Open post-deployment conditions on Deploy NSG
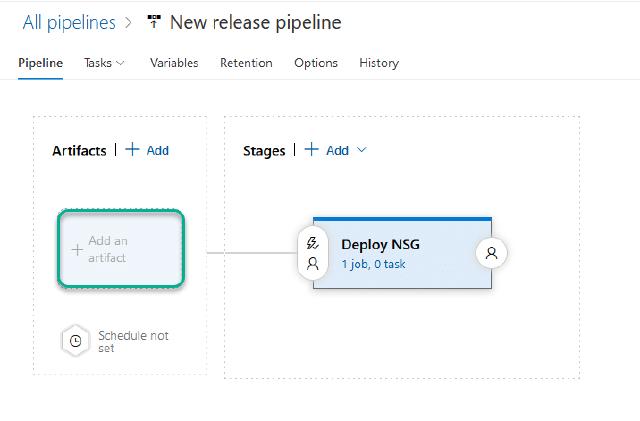The width and height of the screenshot is (640, 421). coord(491,253)
